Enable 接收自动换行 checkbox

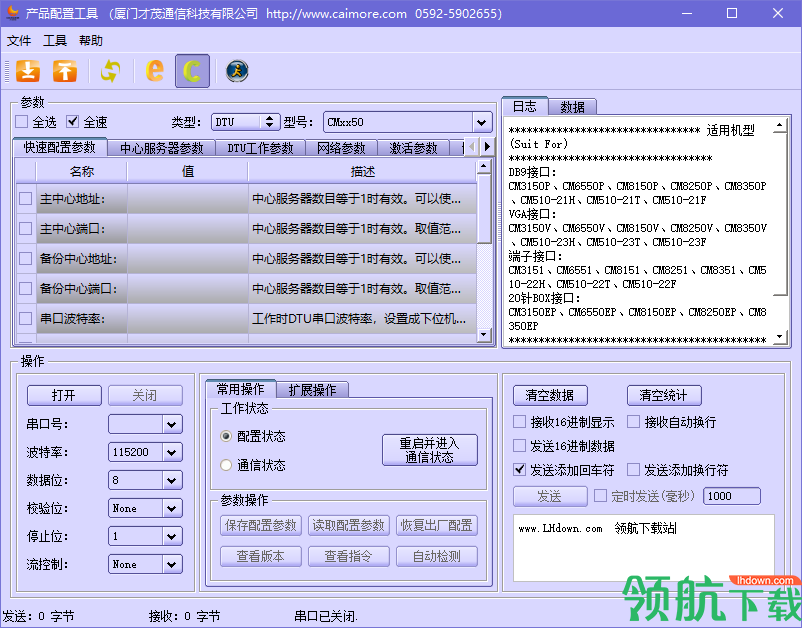(633, 422)
